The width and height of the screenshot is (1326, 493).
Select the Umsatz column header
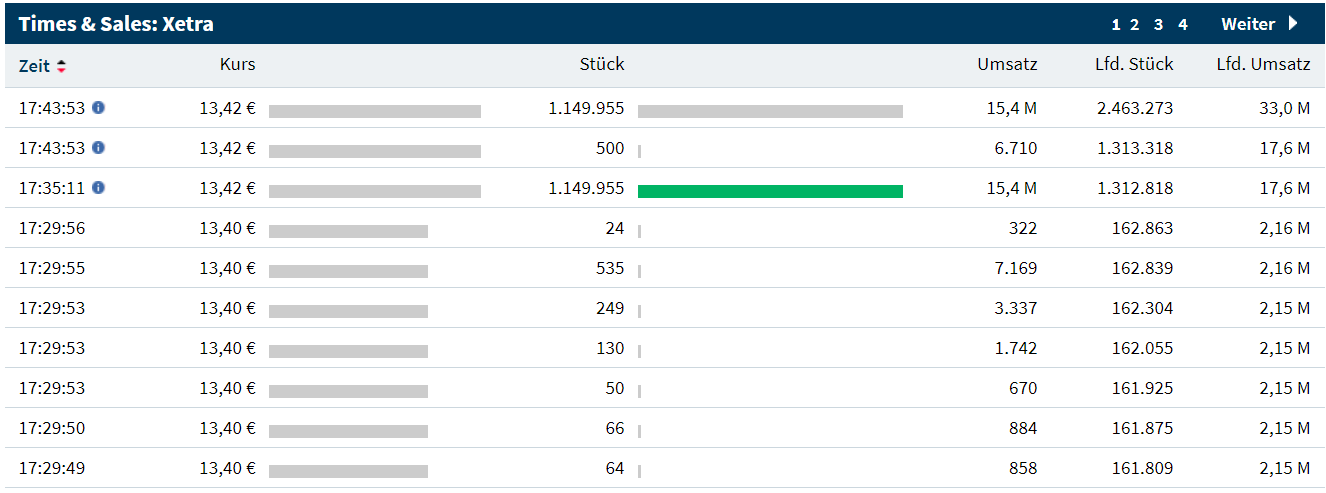pyautogui.click(x=1007, y=65)
